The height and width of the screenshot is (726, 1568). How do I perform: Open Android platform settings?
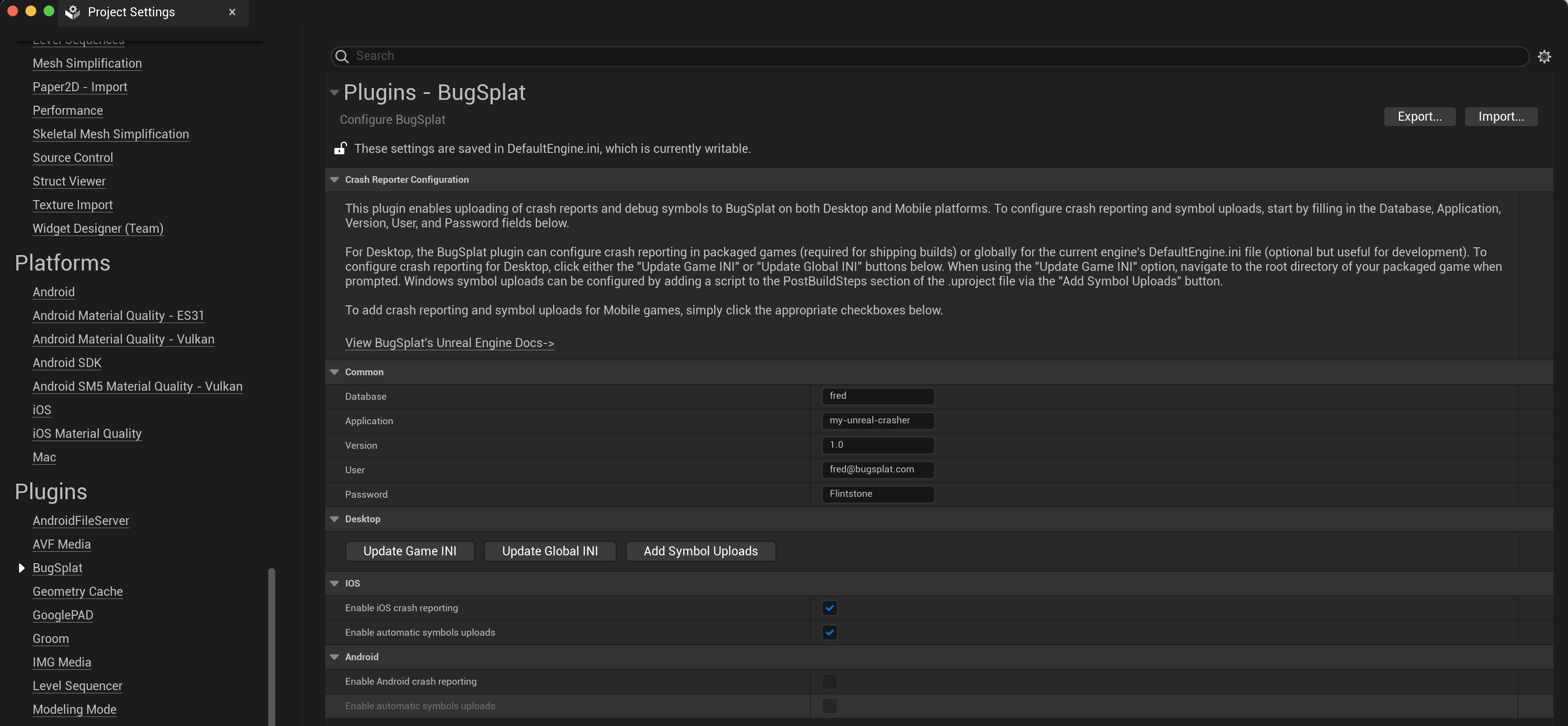click(x=54, y=292)
